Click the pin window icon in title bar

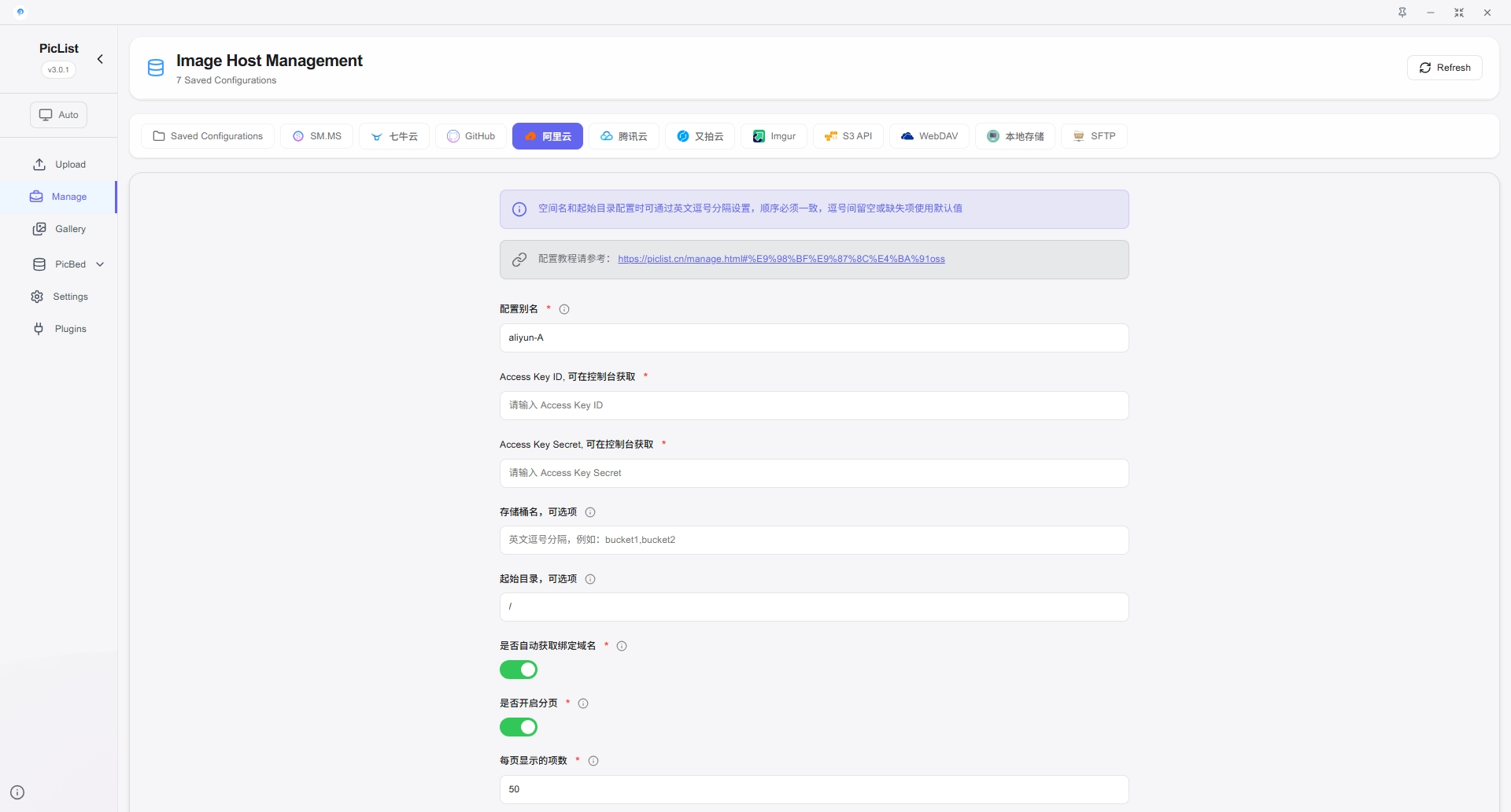click(x=1402, y=13)
